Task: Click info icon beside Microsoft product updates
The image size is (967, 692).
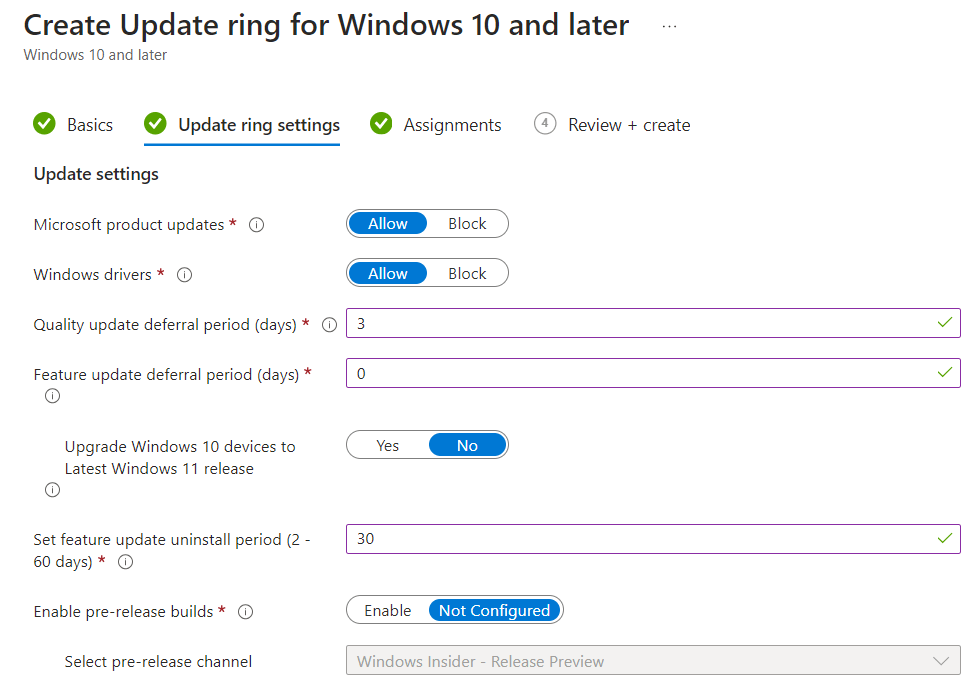Action: 256,225
